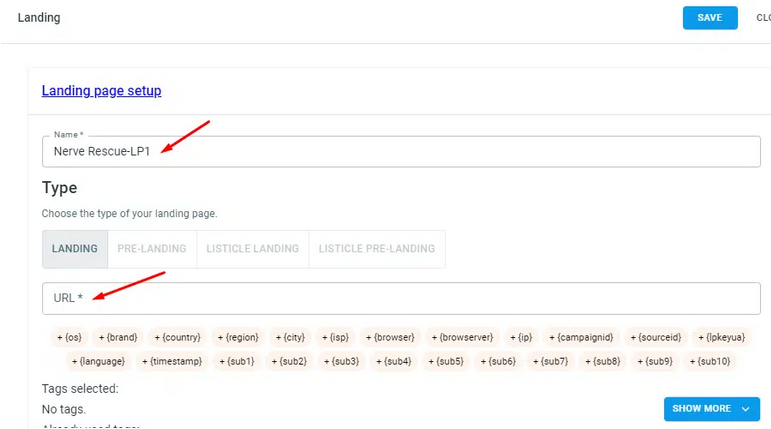The height and width of the screenshot is (429, 771).
Task: Focus the URL input field
Action: [x=401, y=298]
